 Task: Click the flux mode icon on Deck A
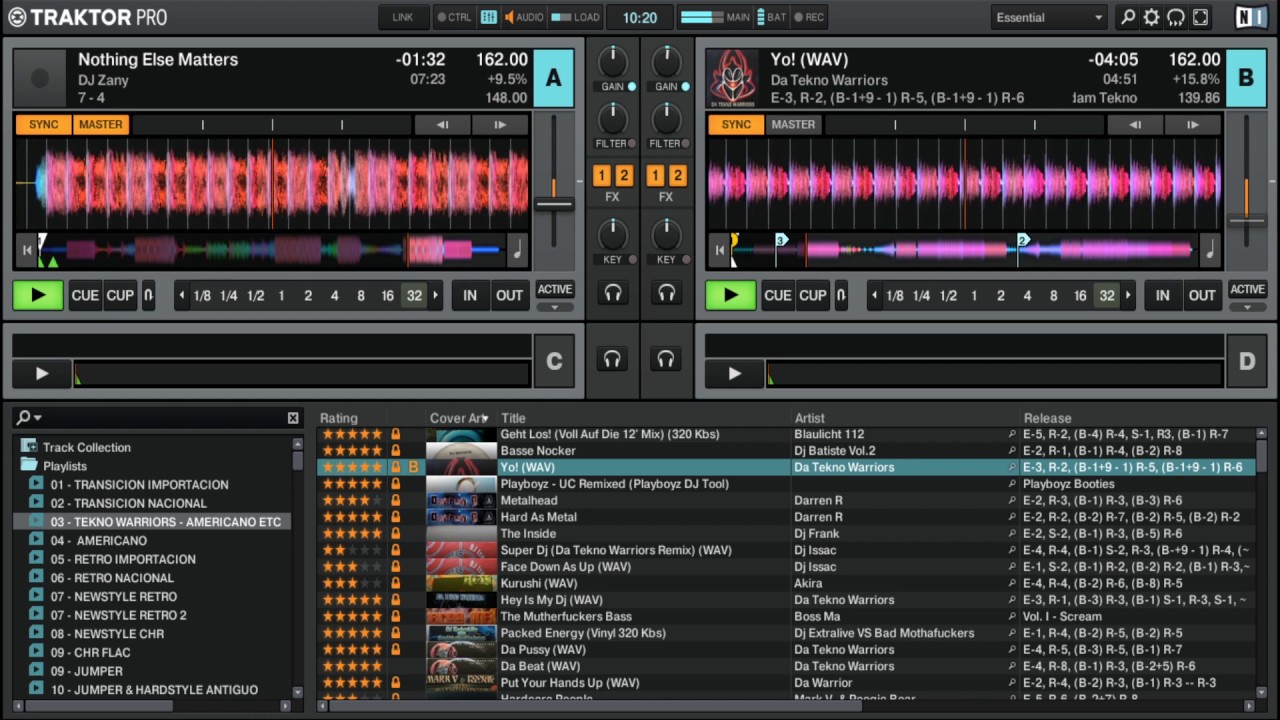coord(148,295)
